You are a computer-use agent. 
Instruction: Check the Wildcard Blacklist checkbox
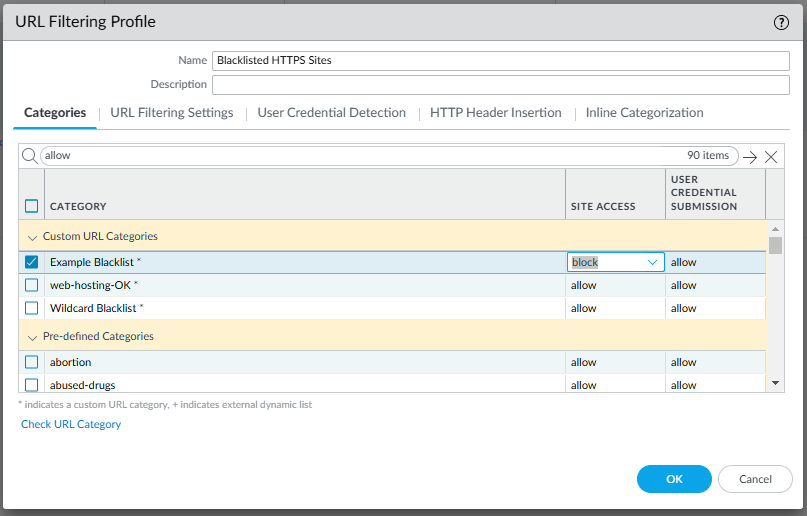[32, 308]
